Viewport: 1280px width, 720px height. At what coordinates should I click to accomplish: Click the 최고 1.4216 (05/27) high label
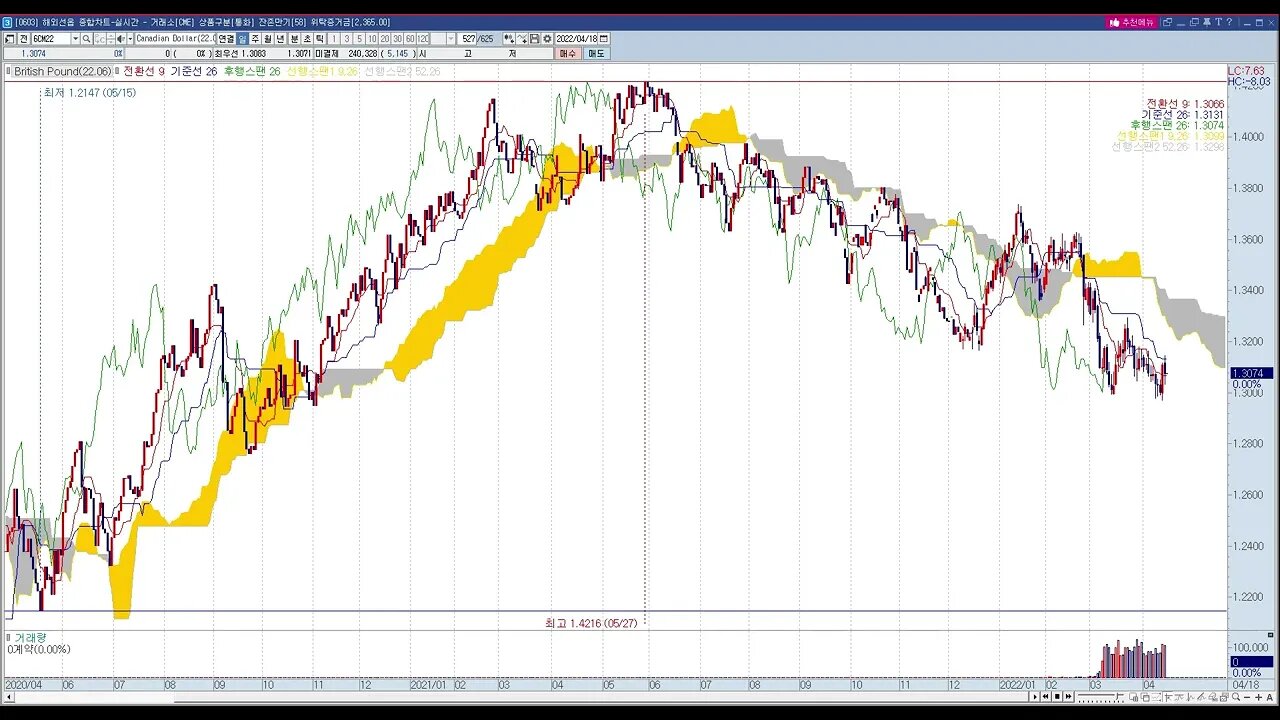591,623
